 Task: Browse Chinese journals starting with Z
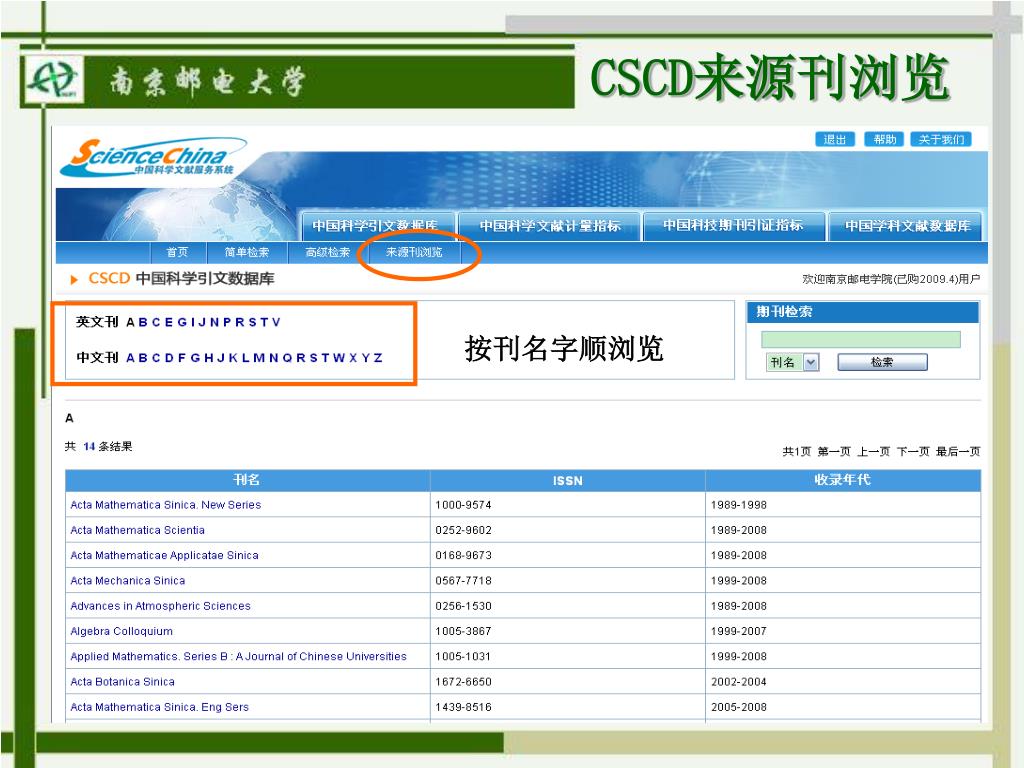tap(377, 358)
